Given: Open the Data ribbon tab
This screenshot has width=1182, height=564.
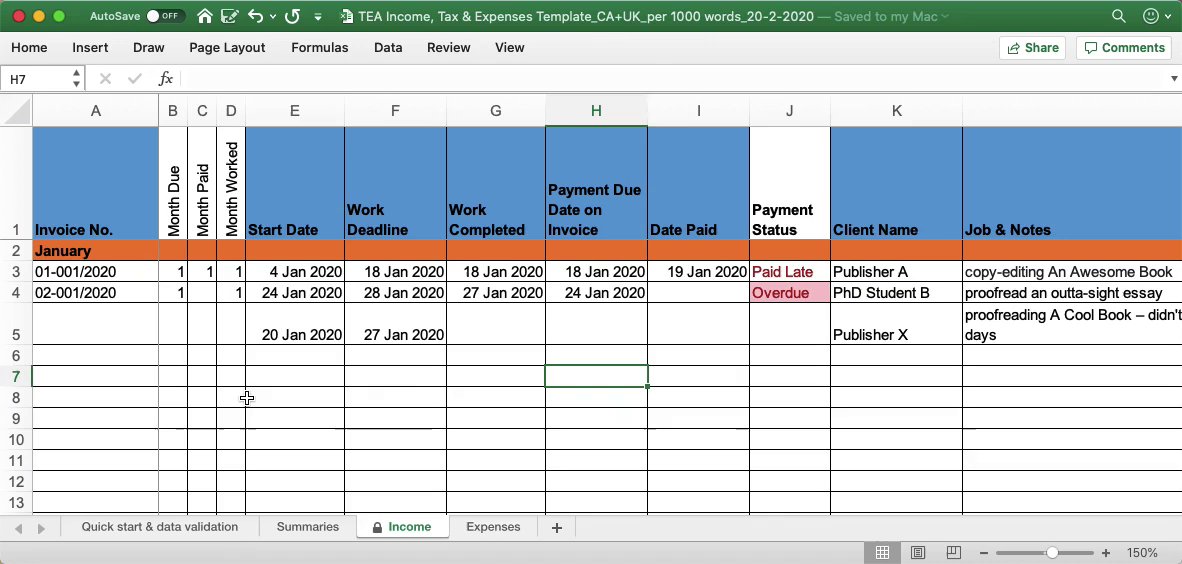Looking at the screenshot, I should pos(387,48).
